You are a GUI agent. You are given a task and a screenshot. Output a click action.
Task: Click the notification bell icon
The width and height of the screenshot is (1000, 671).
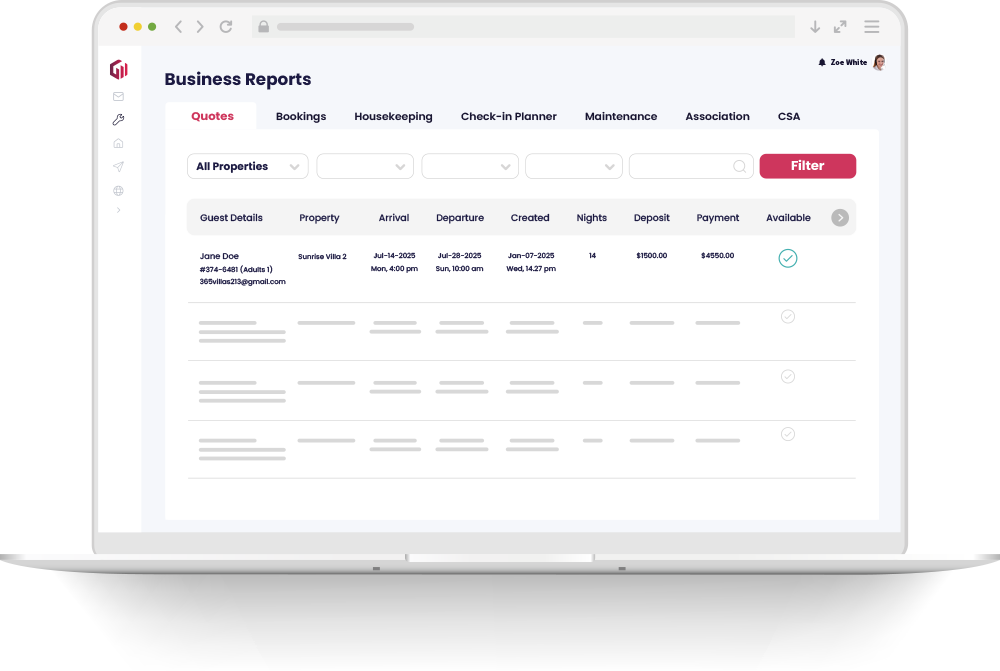[x=822, y=62]
